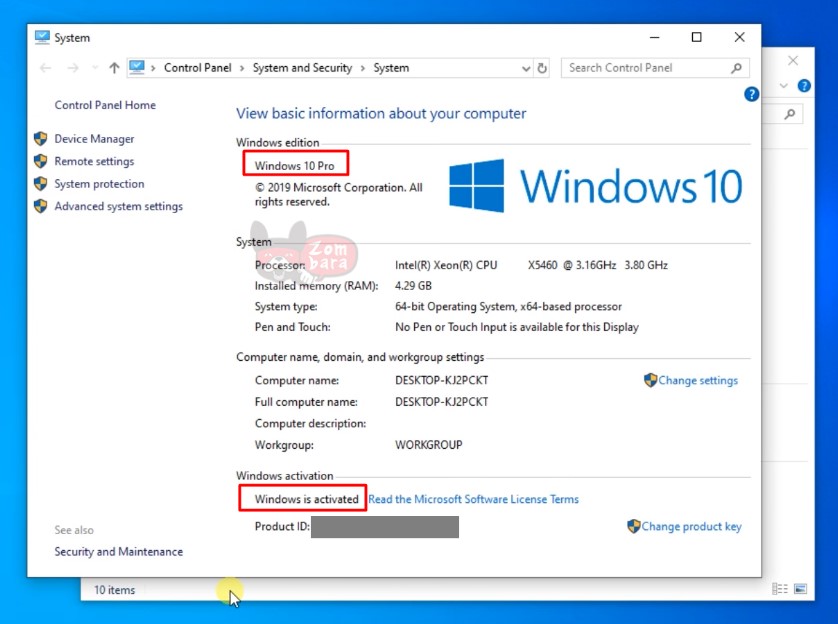Screen dimensions: 838x624
Task: Click the Device Manager shield icon
Action: tap(41, 139)
